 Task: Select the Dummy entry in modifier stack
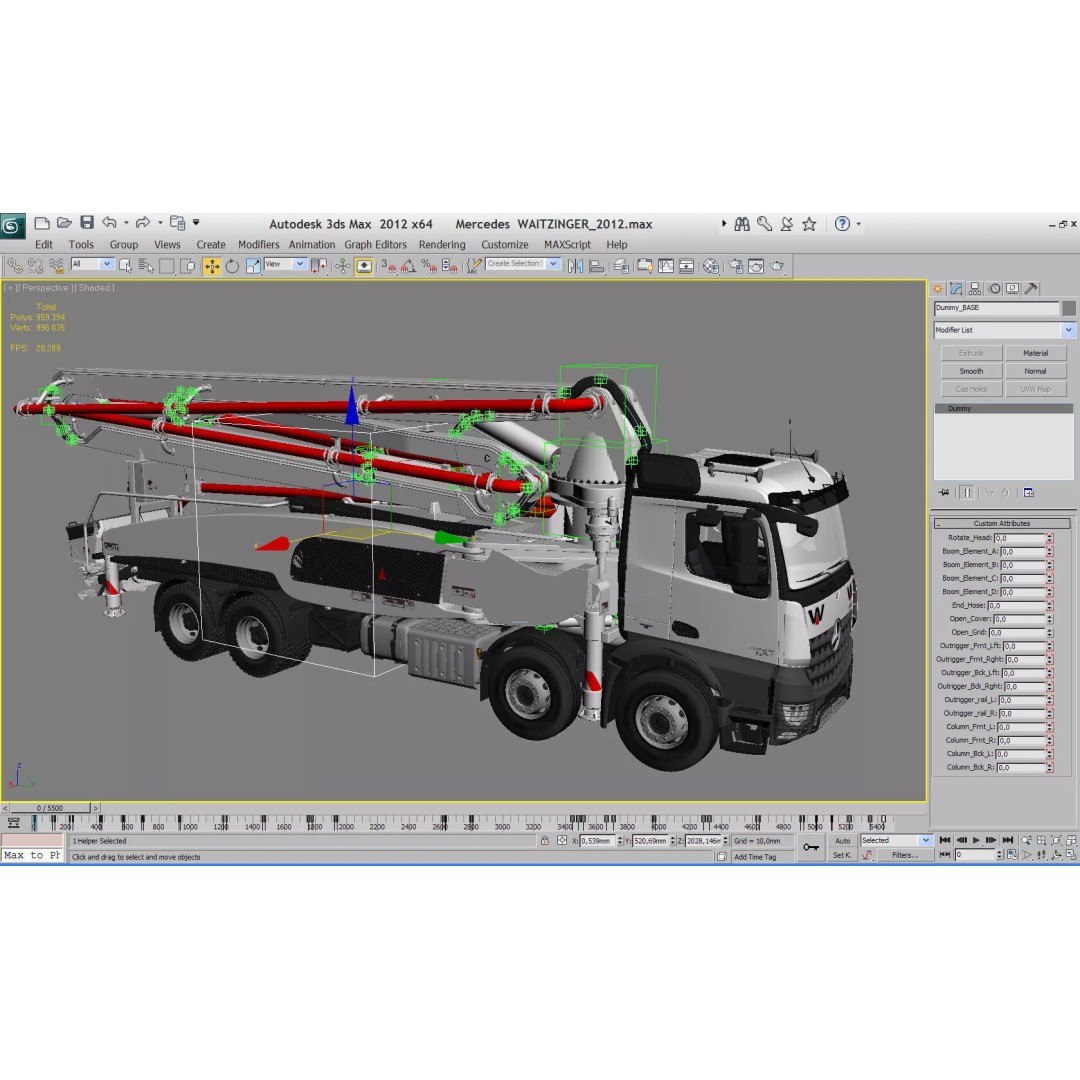[1003, 408]
